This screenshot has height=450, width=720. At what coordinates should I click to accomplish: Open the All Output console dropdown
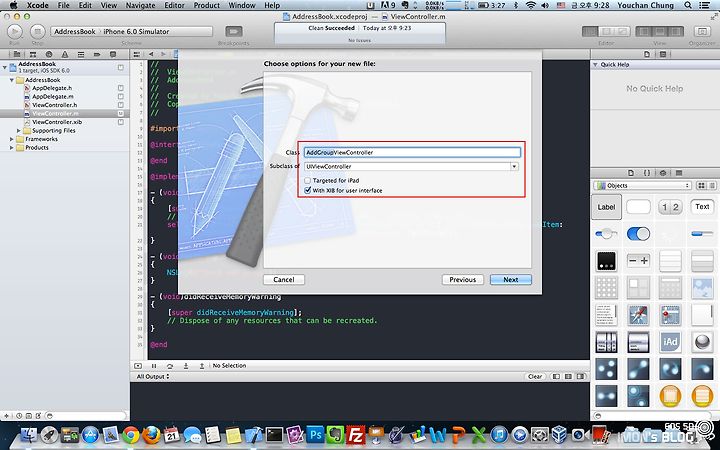pyautogui.click(x=153, y=377)
